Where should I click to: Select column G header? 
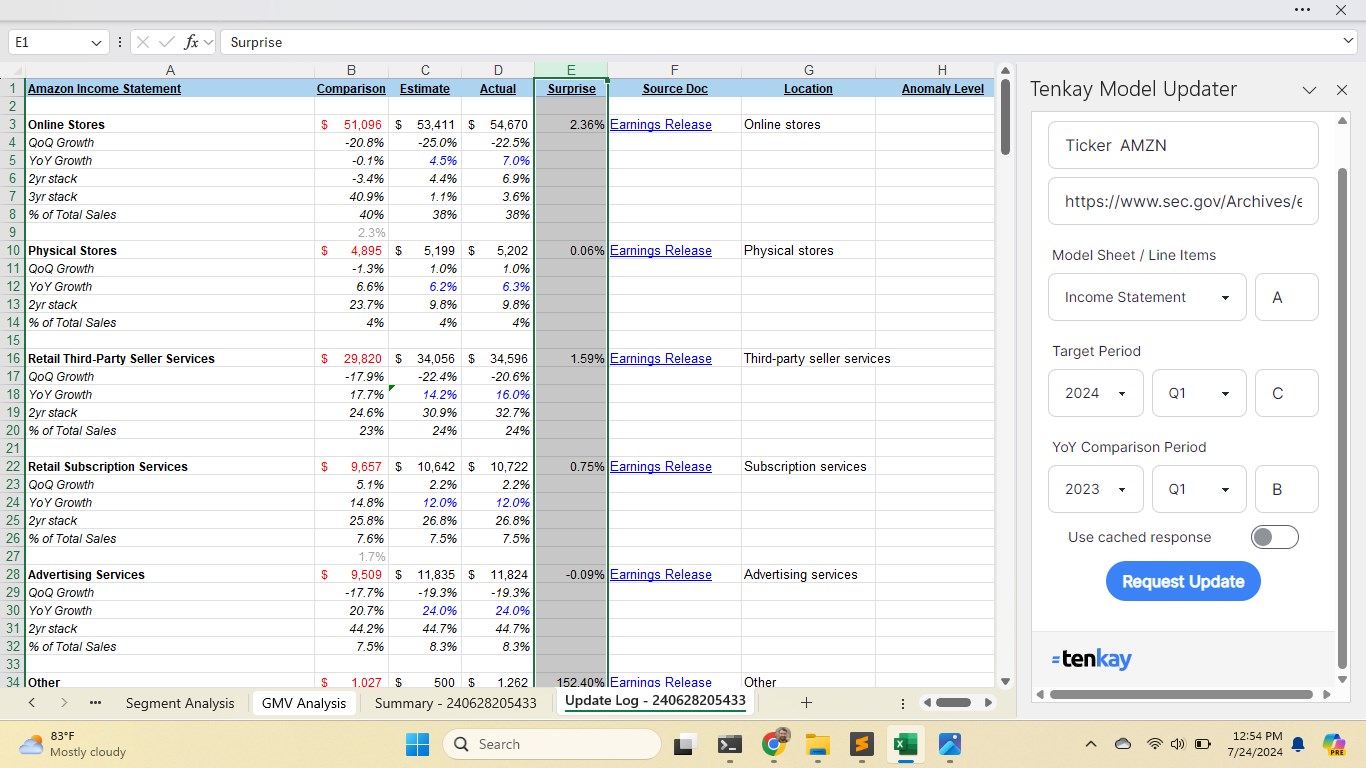tap(808, 70)
